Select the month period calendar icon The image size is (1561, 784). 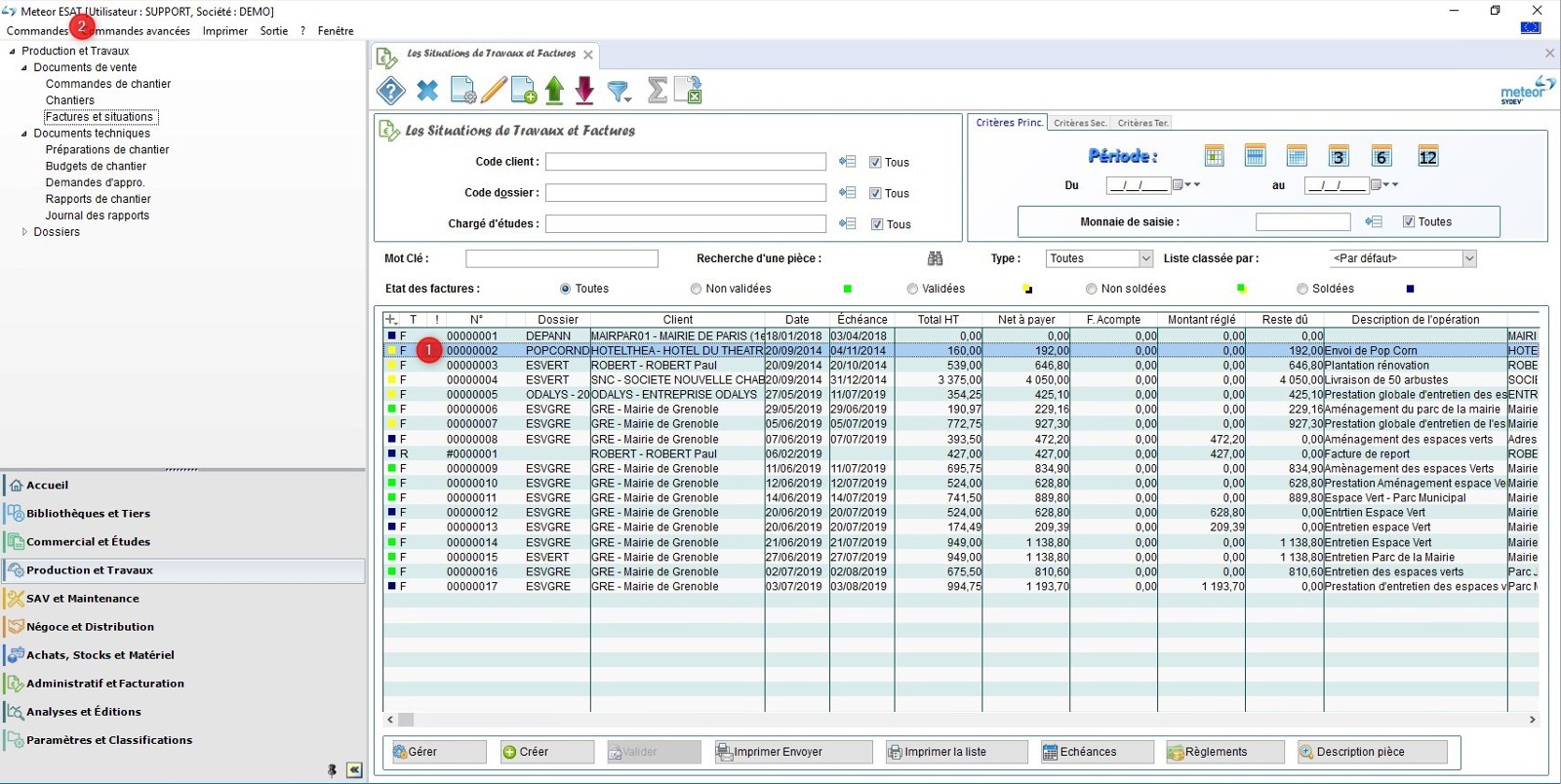coord(1297,156)
